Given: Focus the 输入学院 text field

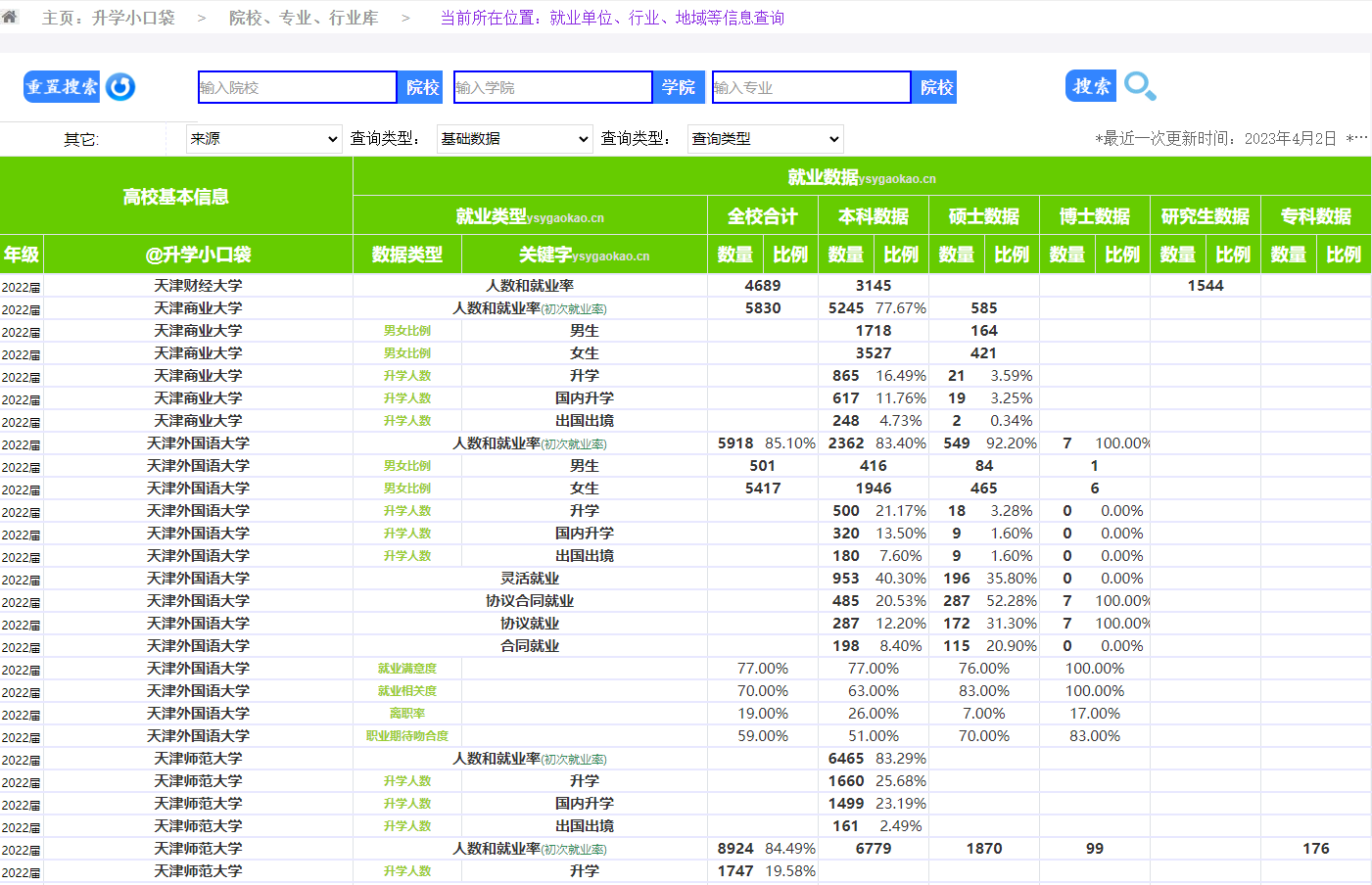Looking at the screenshot, I should tap(552, 87).
